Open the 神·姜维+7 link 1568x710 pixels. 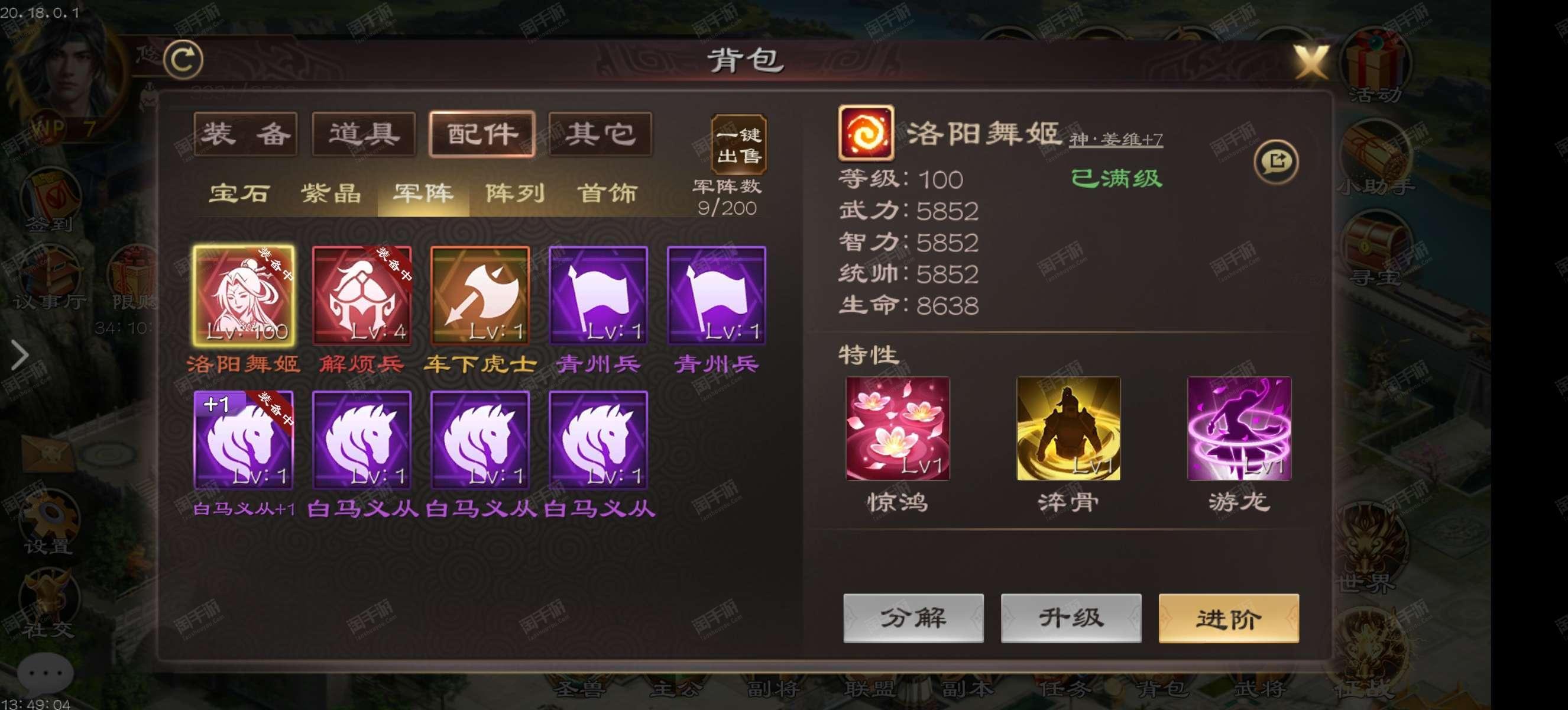[x=1116, y=140]
